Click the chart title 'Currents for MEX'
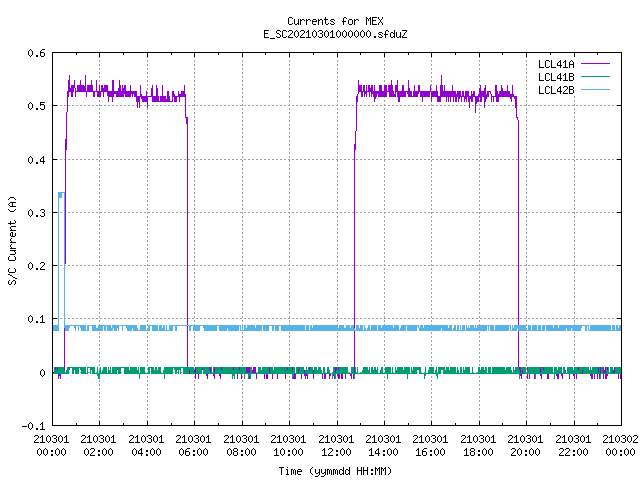Screen dimensions: 640x480 coord(335,21)
